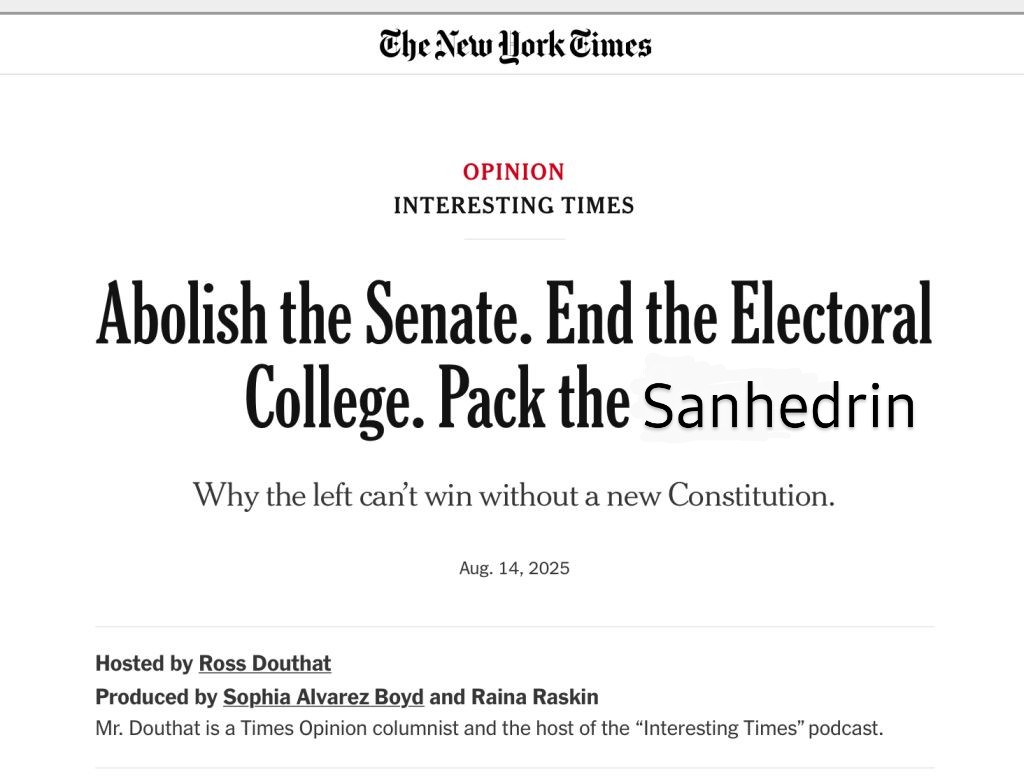The width and height of the screenshot is (1024, 777).
Task: Click The New York Times logo
Action: pos(514,44)
